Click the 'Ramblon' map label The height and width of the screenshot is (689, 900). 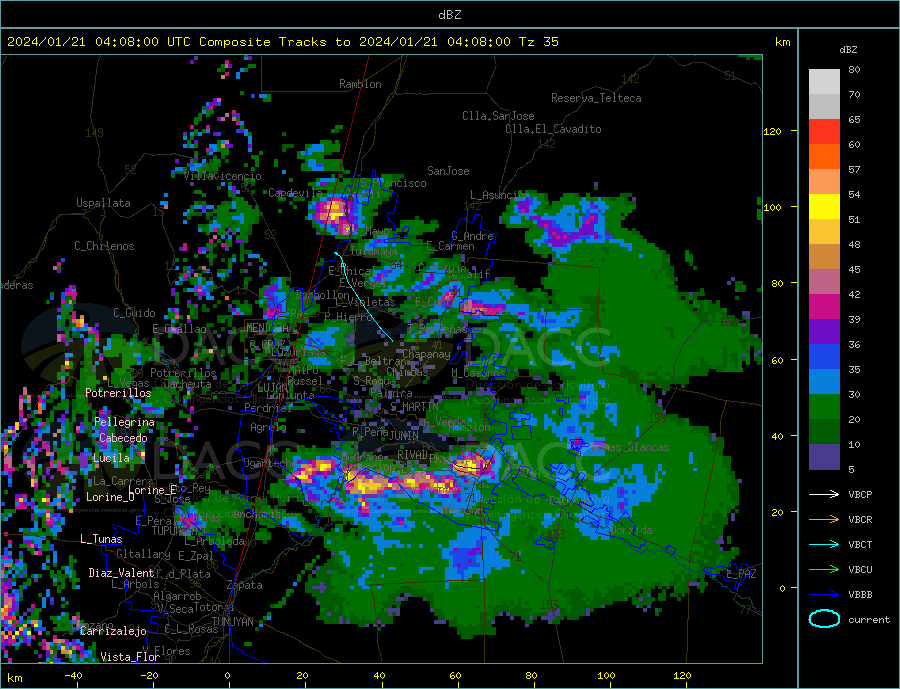click(x=360, y=84)
